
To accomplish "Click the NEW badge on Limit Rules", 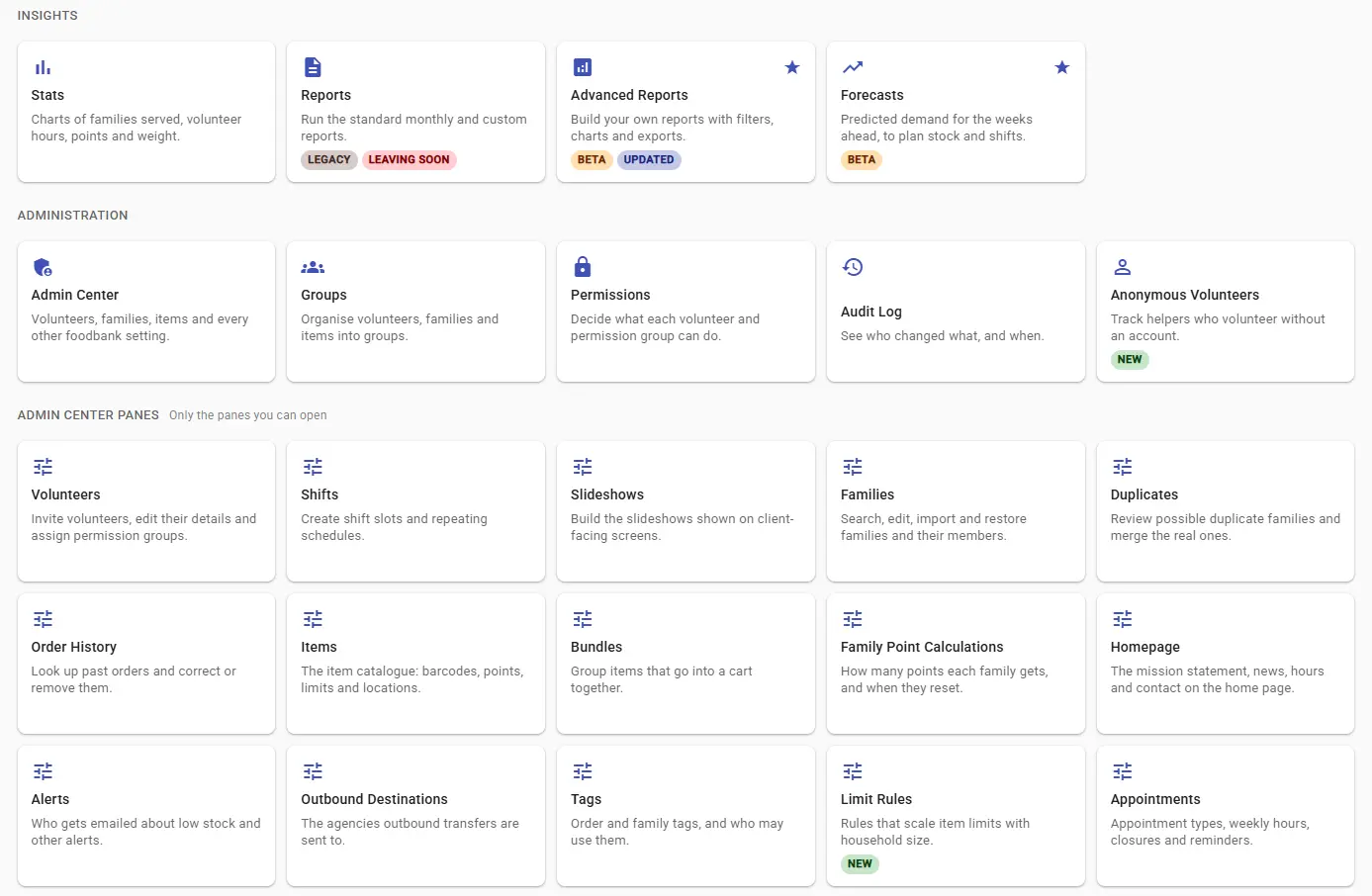I will point(860,864).
